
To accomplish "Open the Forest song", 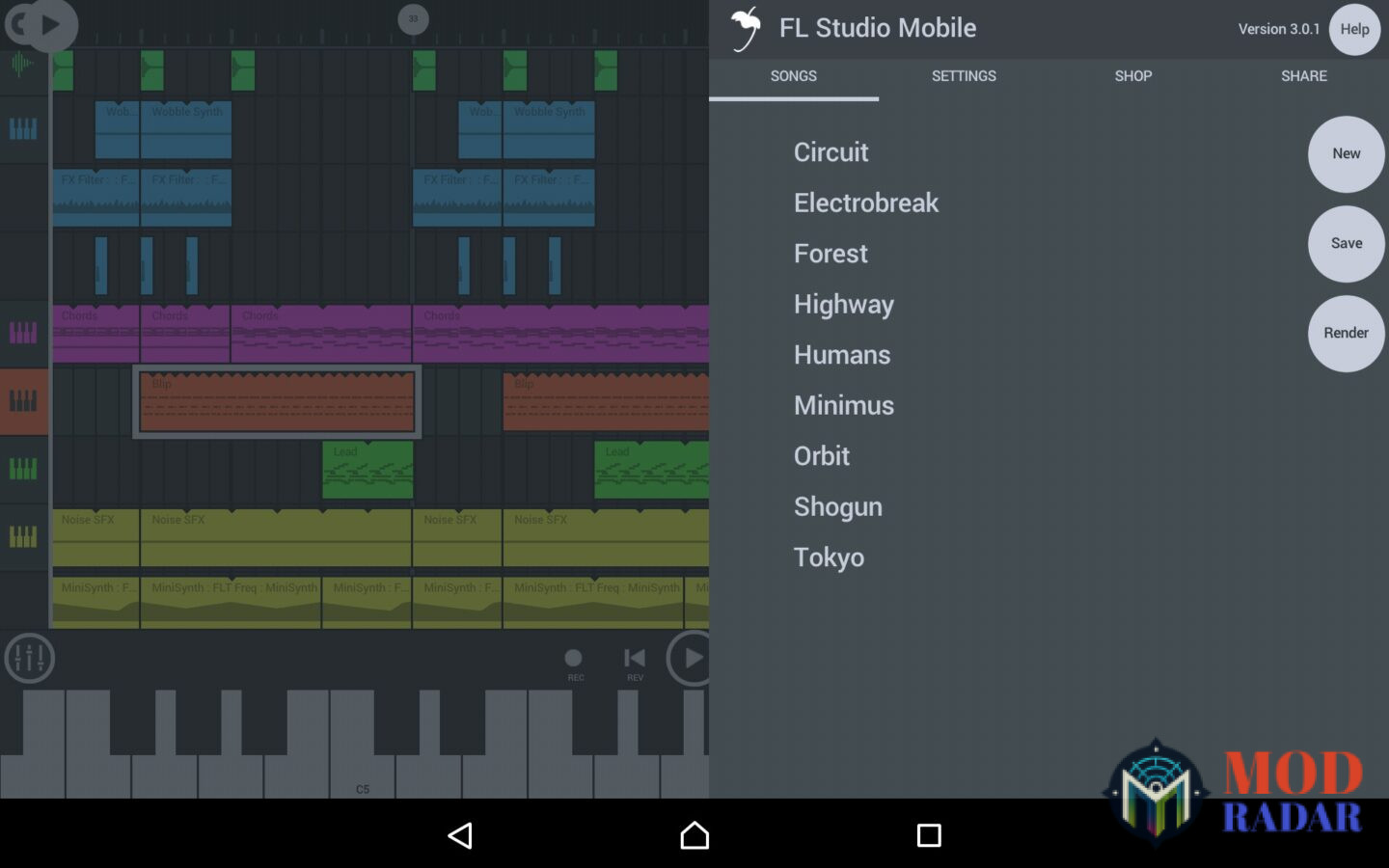I will click(x=831, y=254).
